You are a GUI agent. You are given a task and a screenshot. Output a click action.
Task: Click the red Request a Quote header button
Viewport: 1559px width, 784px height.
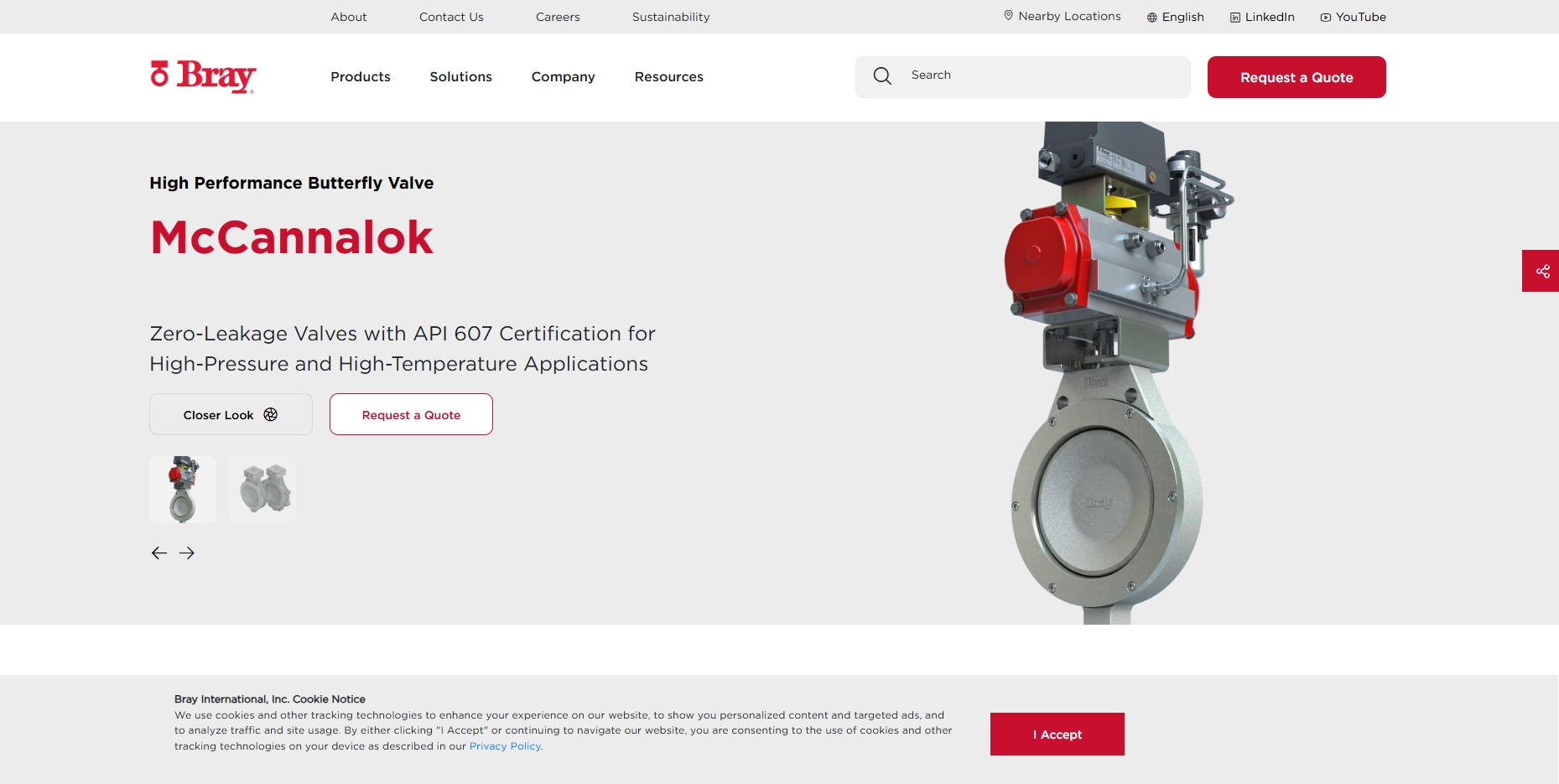click(x=1297, y=77)
